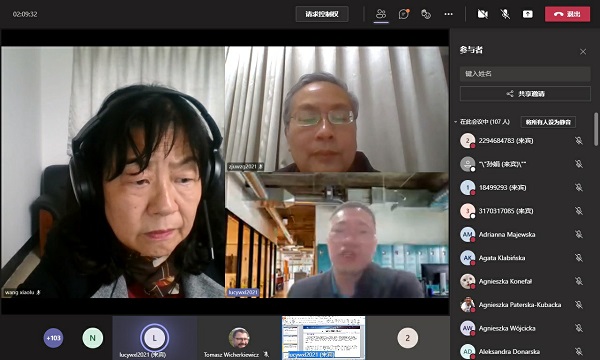Click mic icon next to Agata Klabińska
Image resolution: width=600 pixels, height=360 pixels.
pyautogui.click(x=579, y=258)
